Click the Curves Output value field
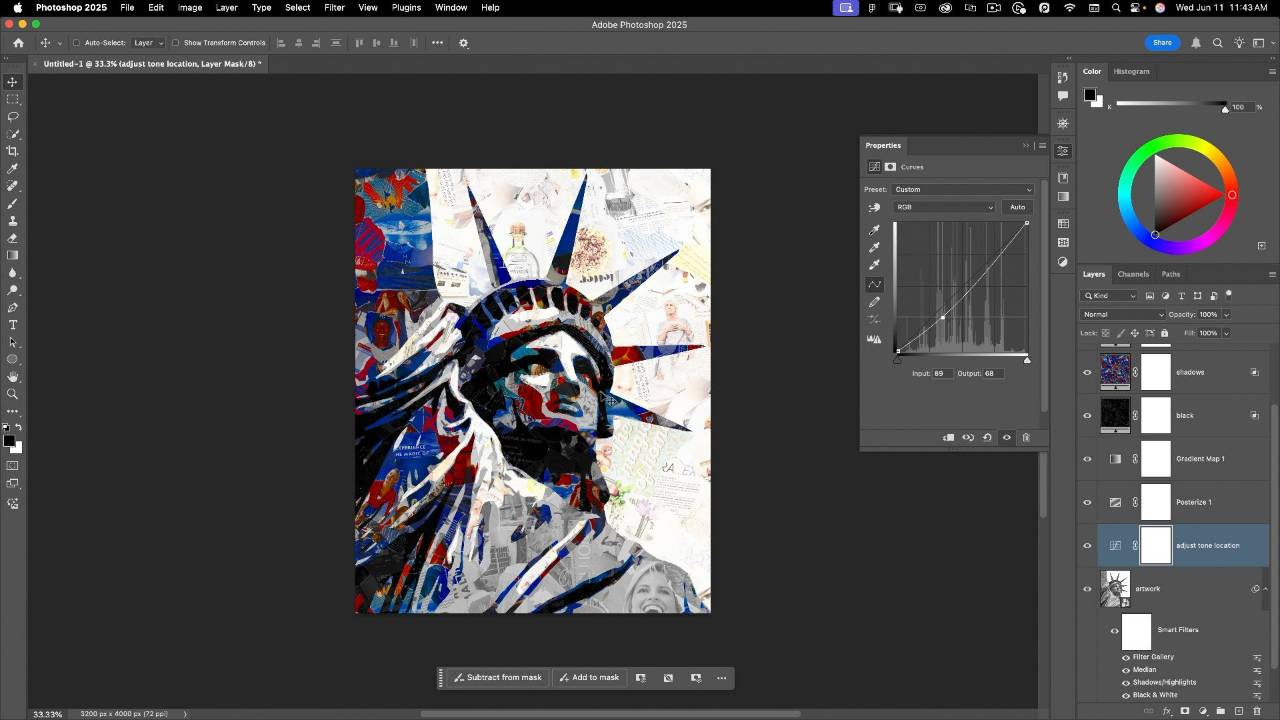This screenshot has width=1280, height=720. (993, 374)
